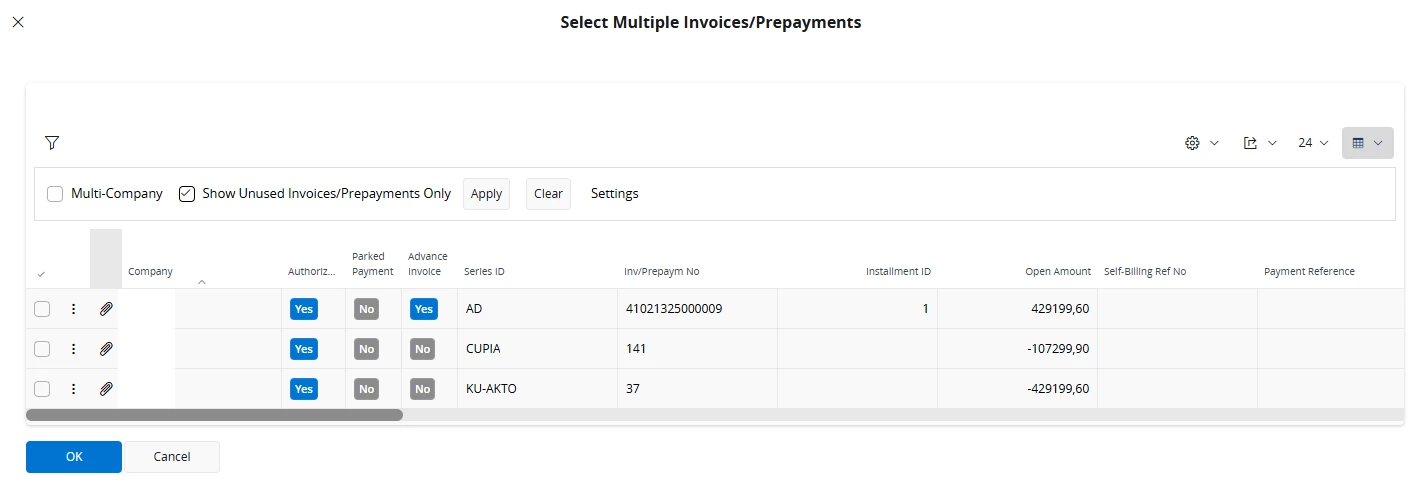Viewport: 1415px width, 495px height.
Task: Open row menu for the CUPIA invoice
Action: click(73, 349)
